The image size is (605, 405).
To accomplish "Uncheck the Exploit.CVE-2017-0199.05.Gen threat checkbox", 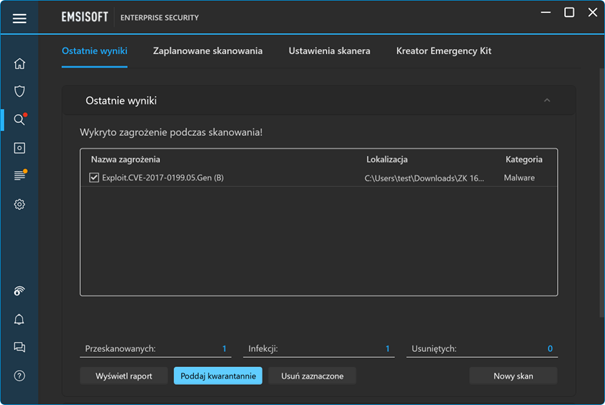I will coord(94,178).
